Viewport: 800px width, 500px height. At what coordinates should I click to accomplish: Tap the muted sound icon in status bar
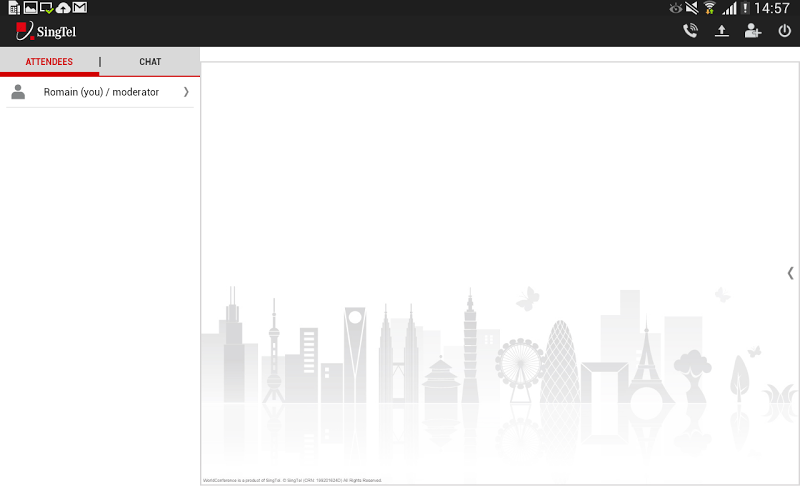coord(692,8)
